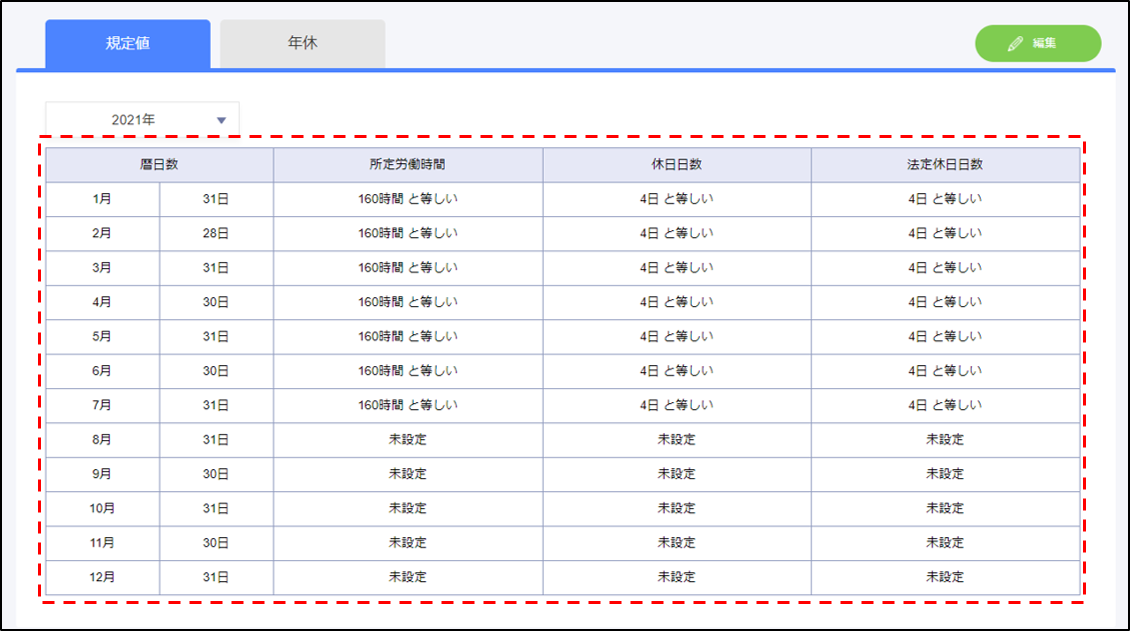Viewport: 1130px width, 631px height.
Task: Click the 11月 row label
Action: [102, 543]
